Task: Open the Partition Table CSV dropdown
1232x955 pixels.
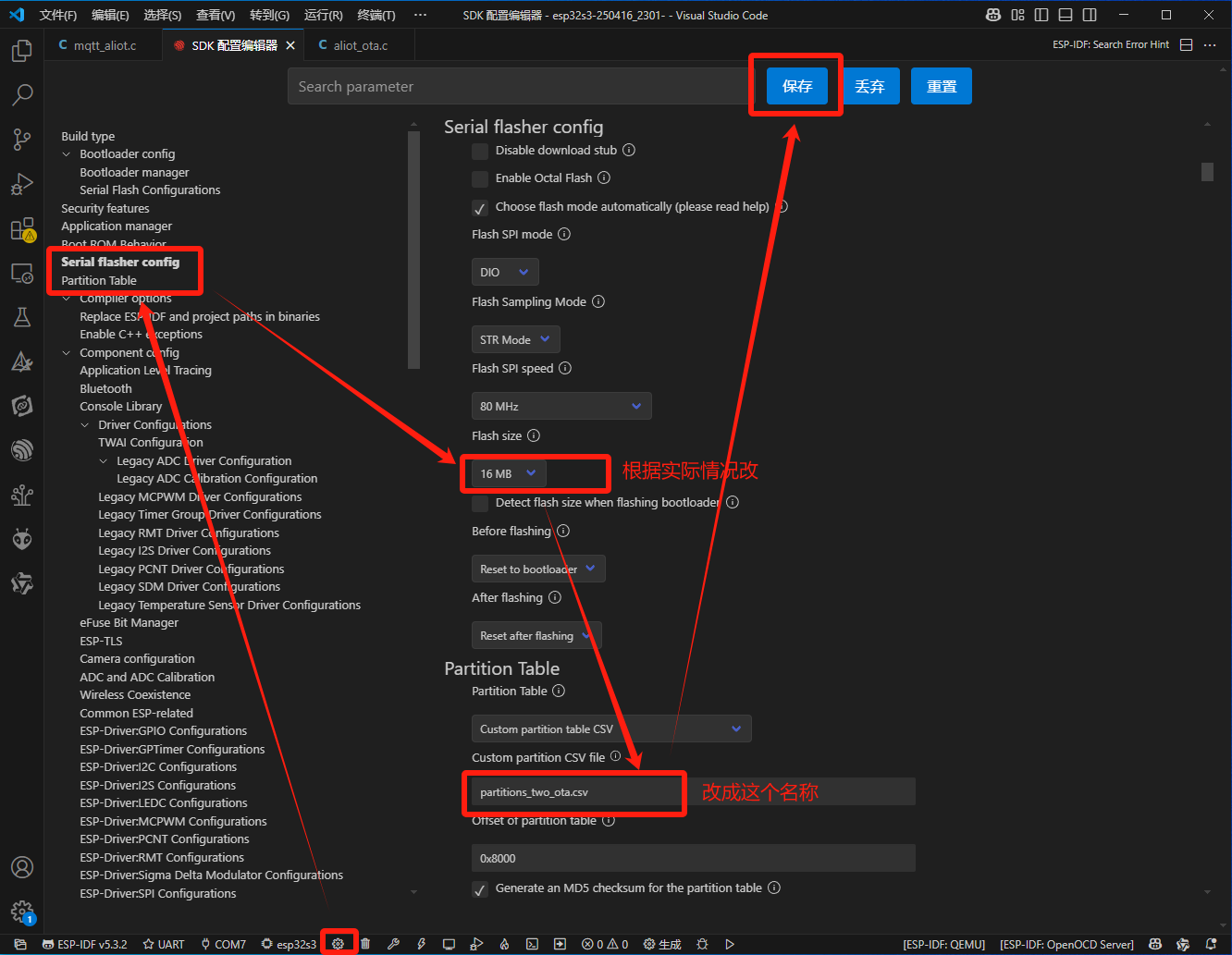Action: point(611,728)
